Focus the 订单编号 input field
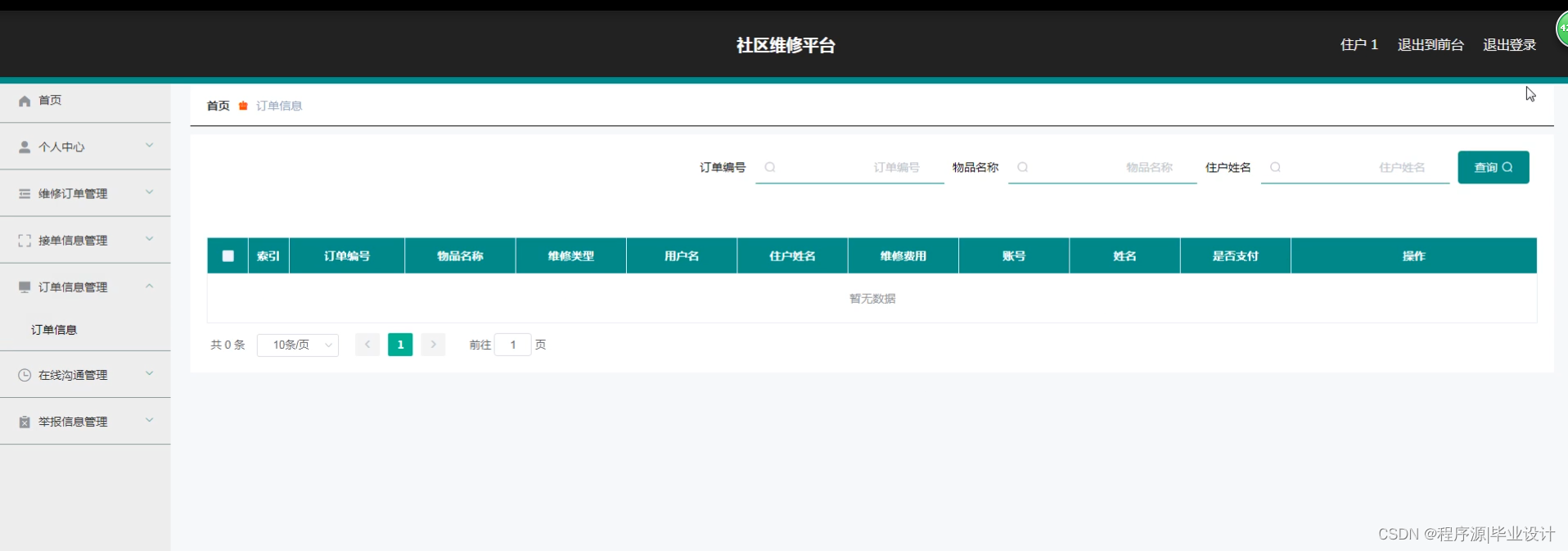This screenshot has width=1568, height=551. [849, 167]
